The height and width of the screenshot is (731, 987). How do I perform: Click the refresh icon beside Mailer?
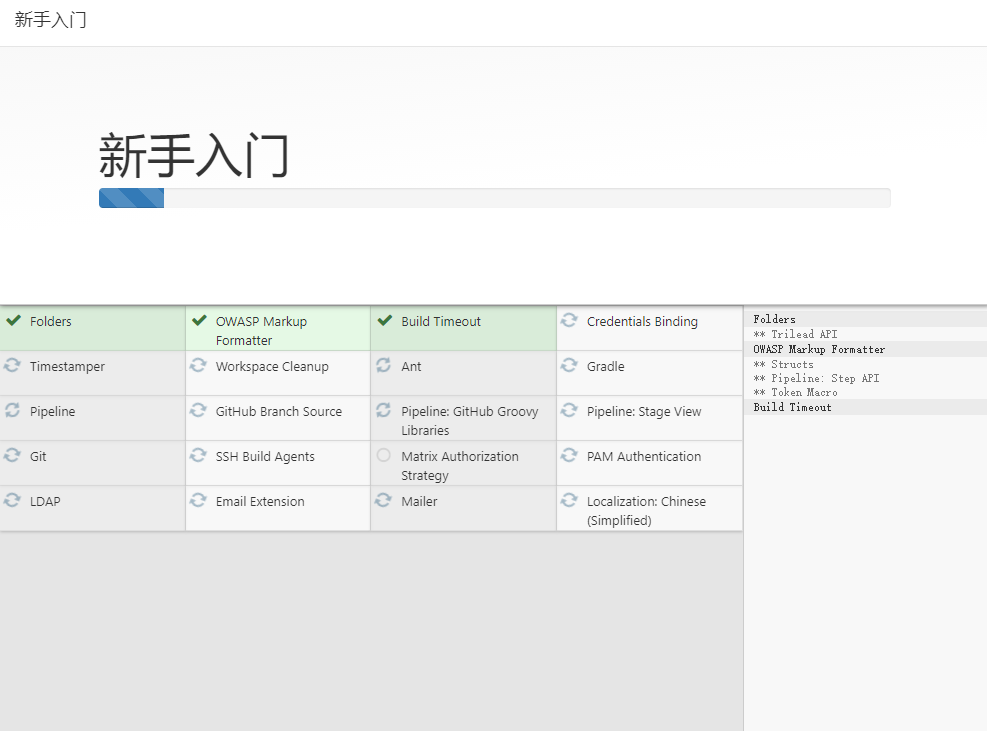click(383, 501)
